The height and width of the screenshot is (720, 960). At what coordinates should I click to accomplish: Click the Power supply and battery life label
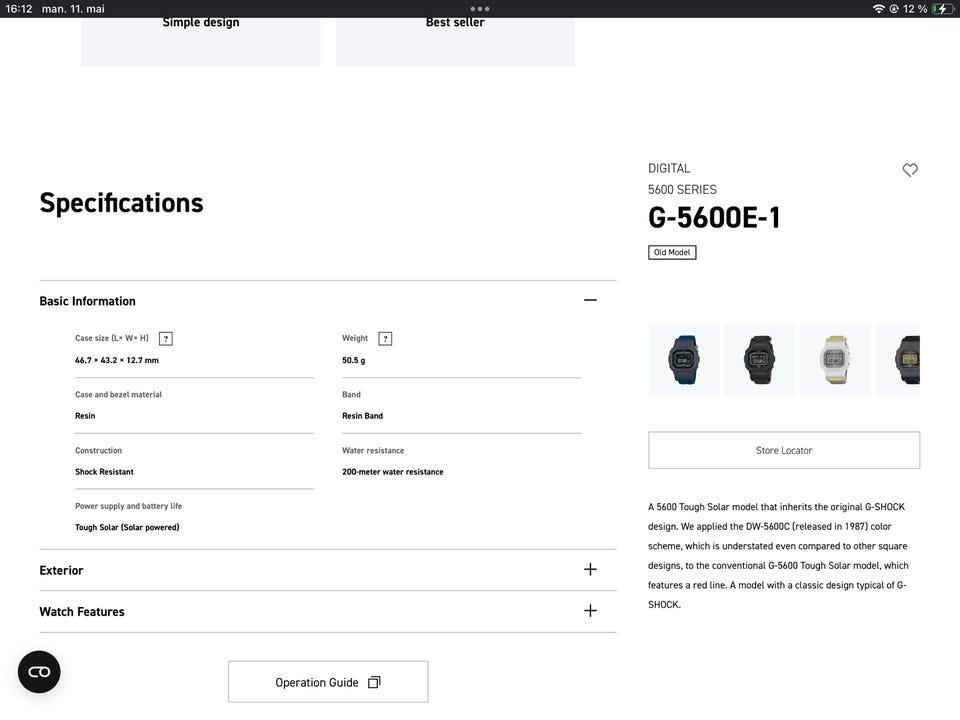[x=128, y=506]
